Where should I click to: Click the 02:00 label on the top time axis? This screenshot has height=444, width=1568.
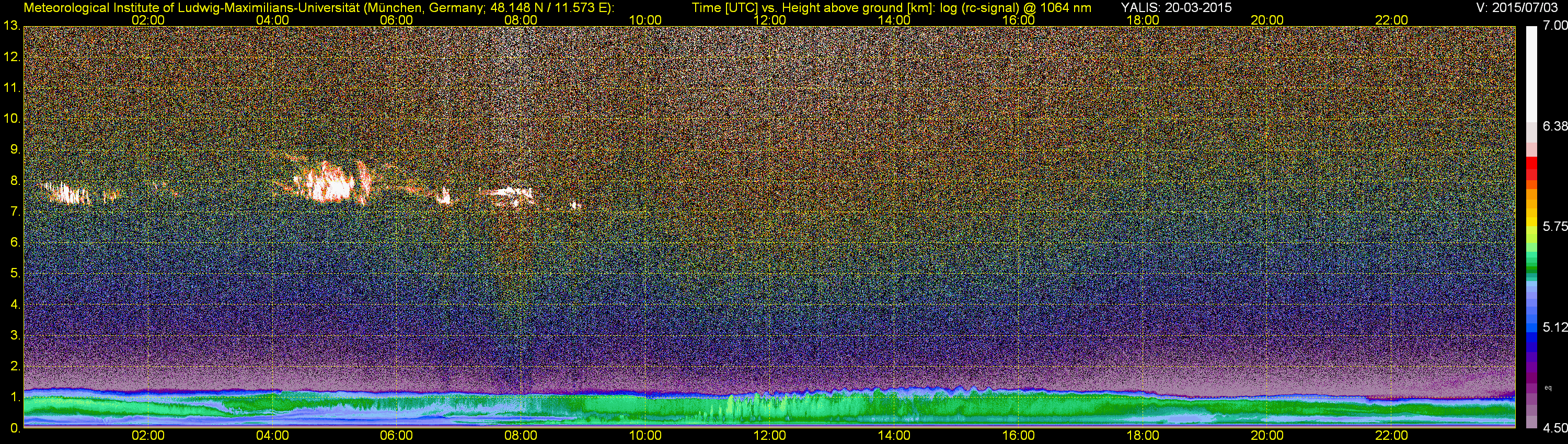148,20
